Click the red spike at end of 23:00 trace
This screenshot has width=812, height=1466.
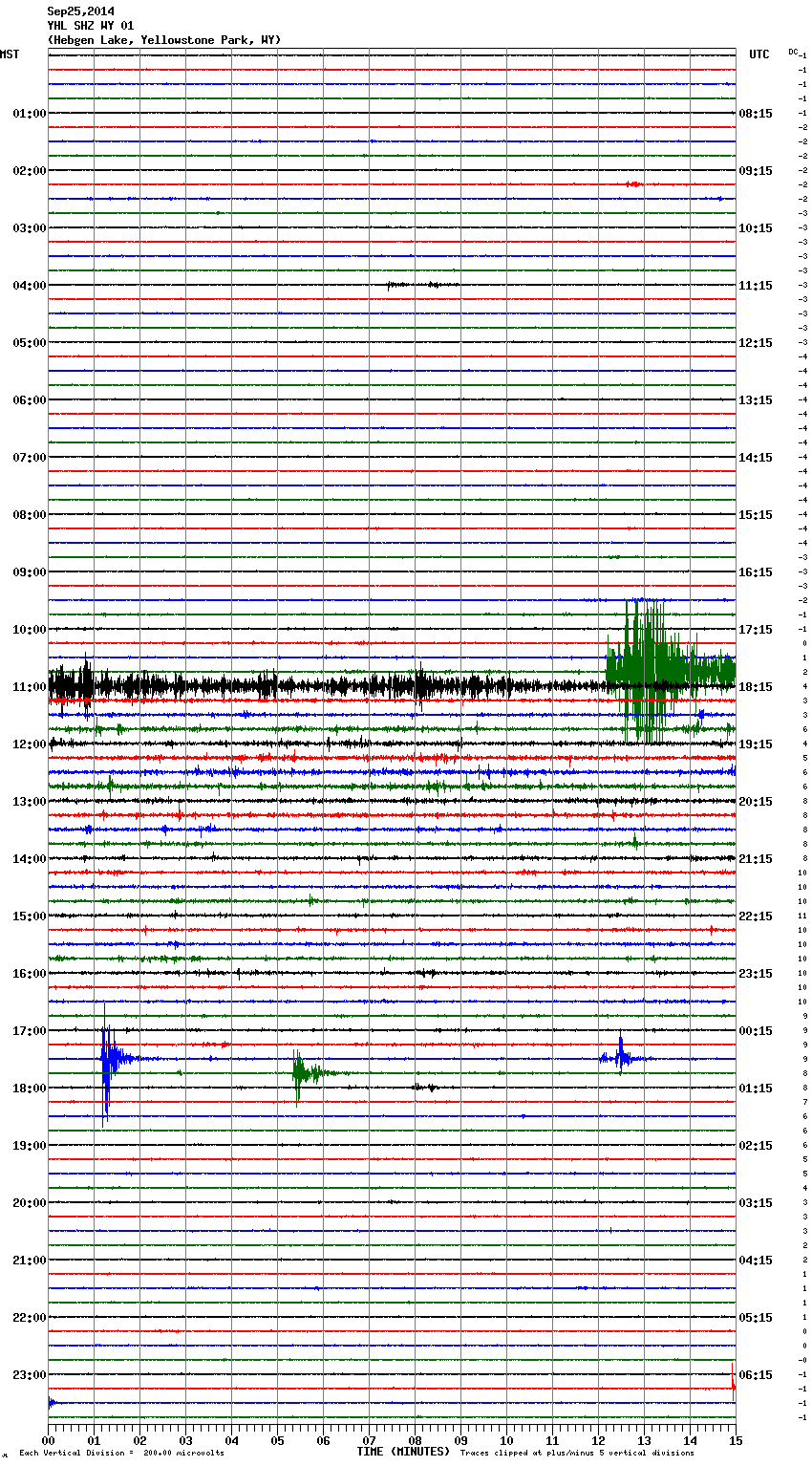pos(733,1382)
